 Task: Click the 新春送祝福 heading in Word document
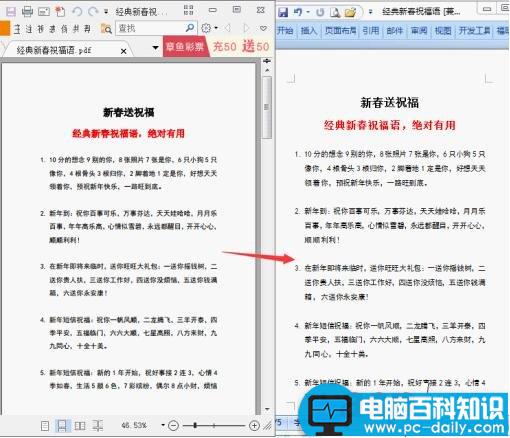(x=389, y=103)
